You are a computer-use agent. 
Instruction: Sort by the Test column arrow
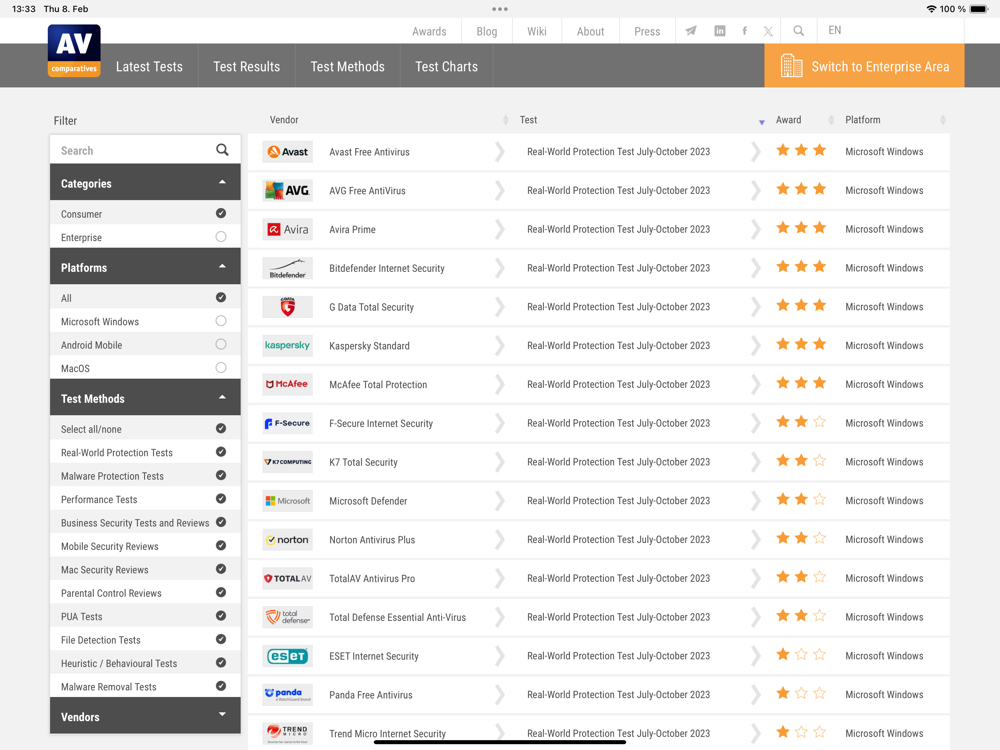pos(761,122)
